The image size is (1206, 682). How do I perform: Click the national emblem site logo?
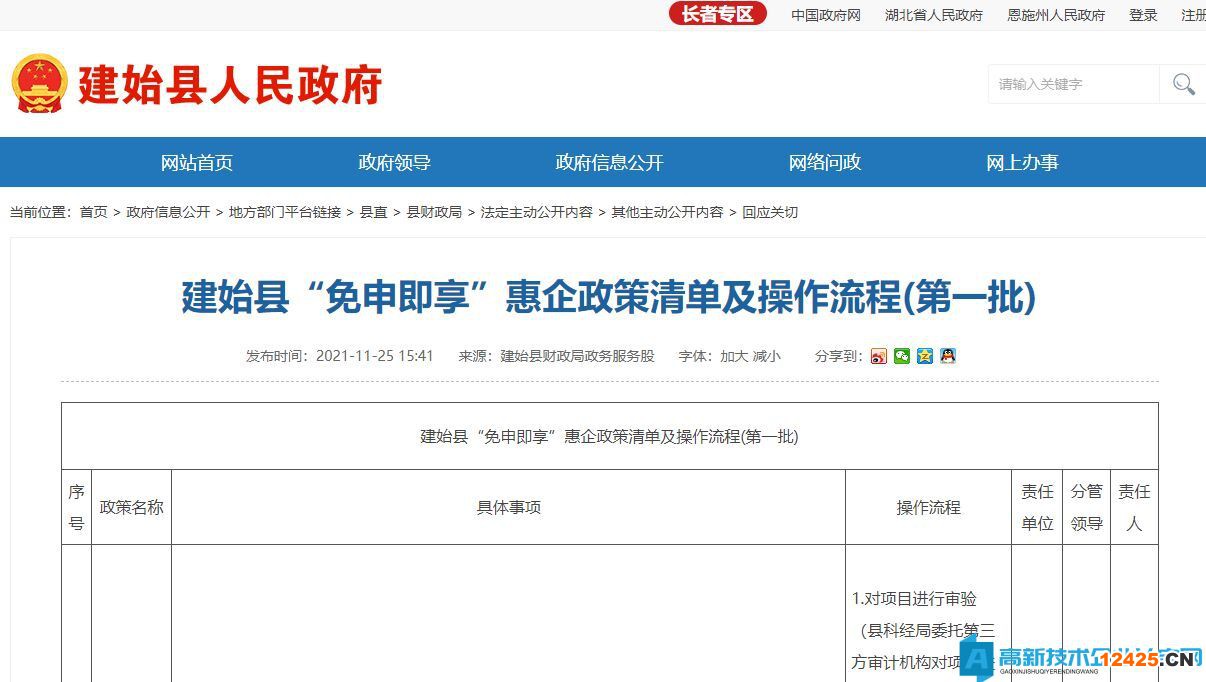click(39, 83)
